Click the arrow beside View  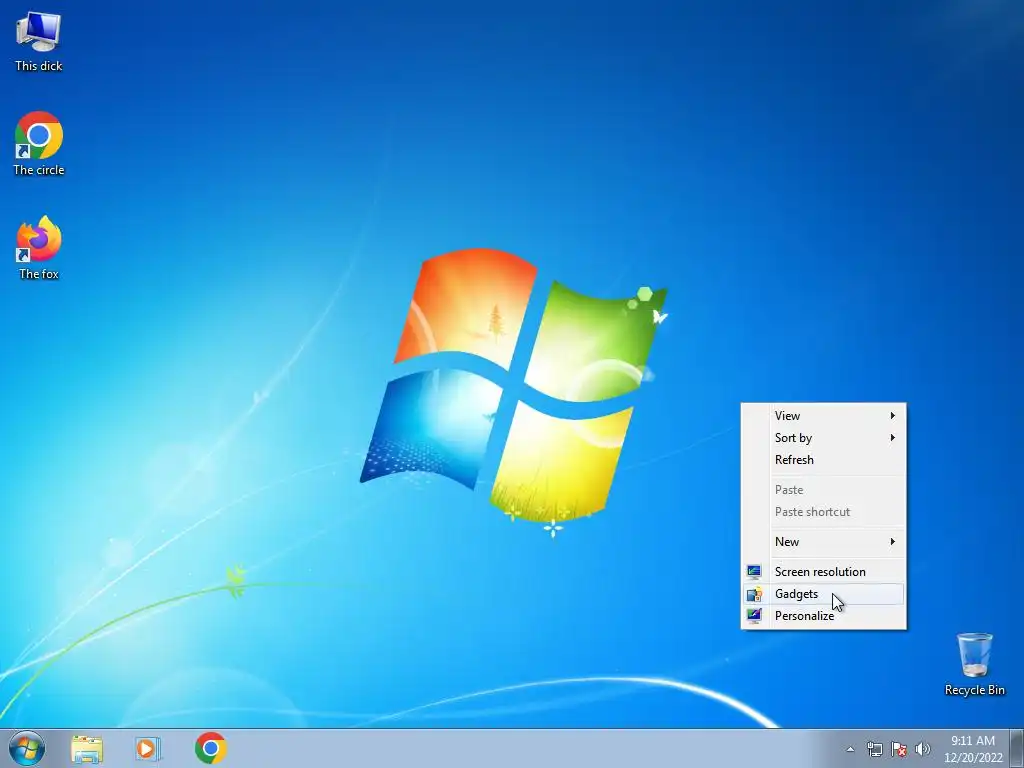coord(893,415)
